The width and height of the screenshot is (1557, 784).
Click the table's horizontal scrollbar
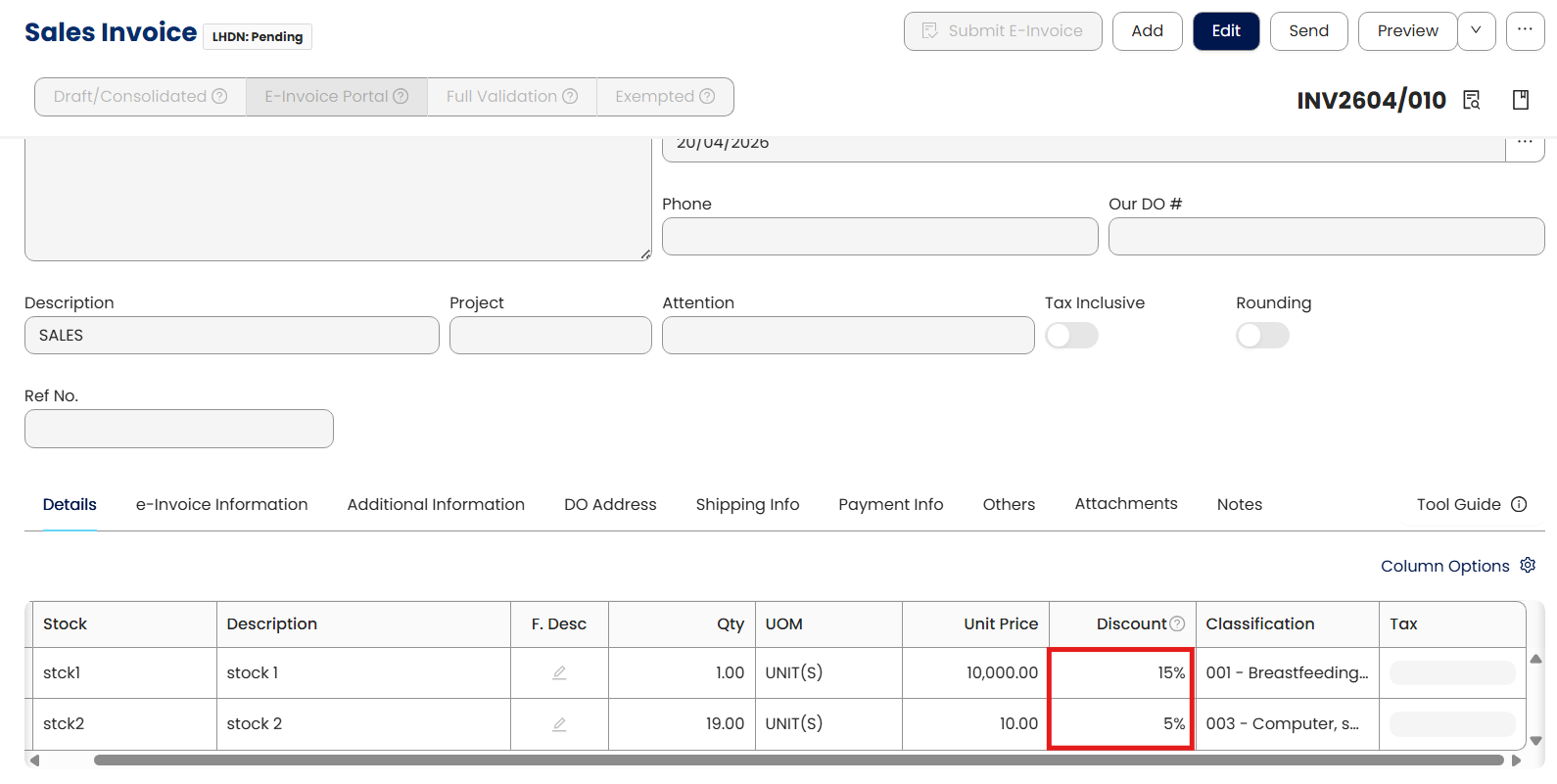pos(798,761)
